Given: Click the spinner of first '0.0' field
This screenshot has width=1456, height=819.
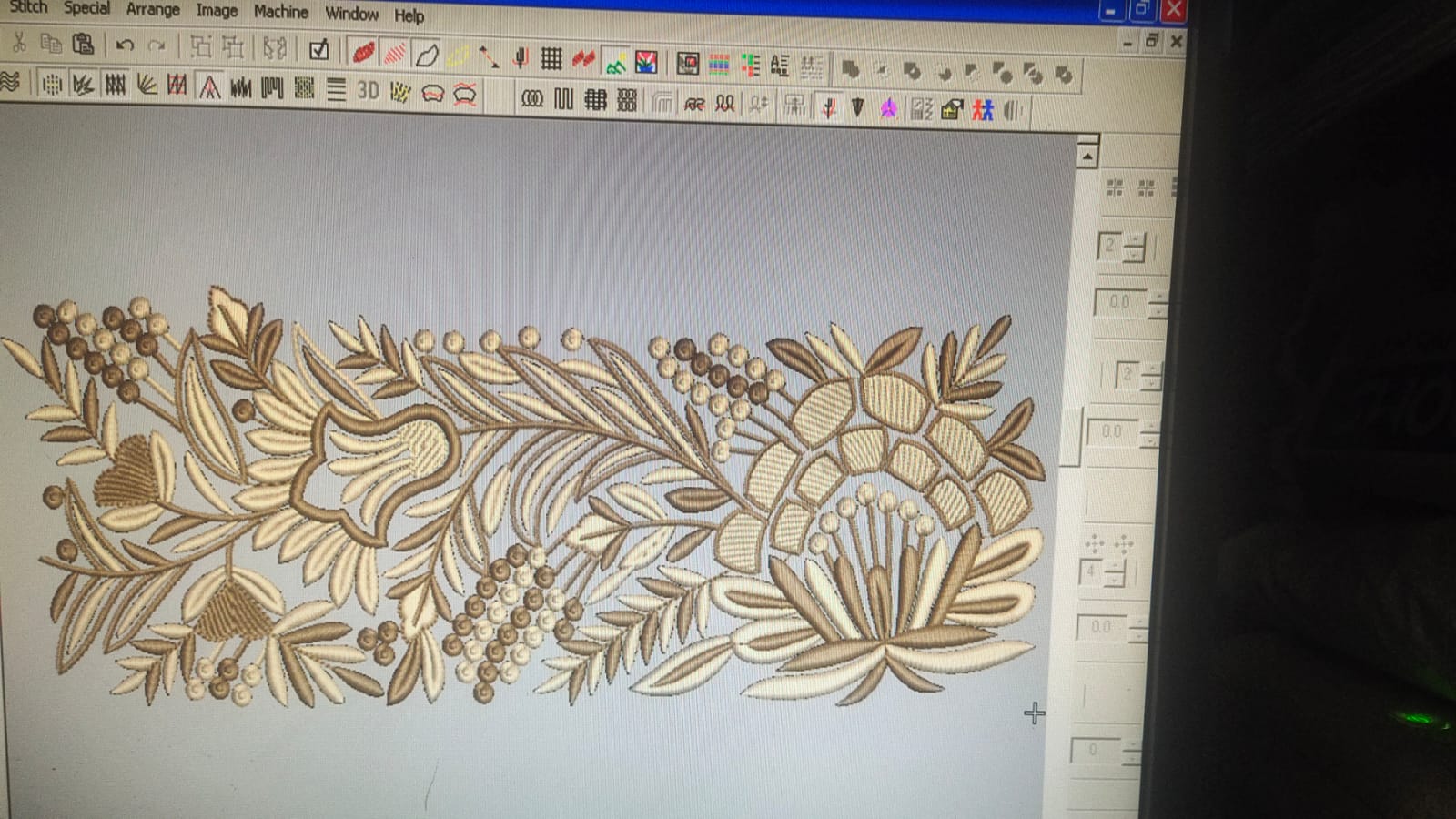Looking at the screenshot, I should pyautogui.click(x=1157, y=304).
